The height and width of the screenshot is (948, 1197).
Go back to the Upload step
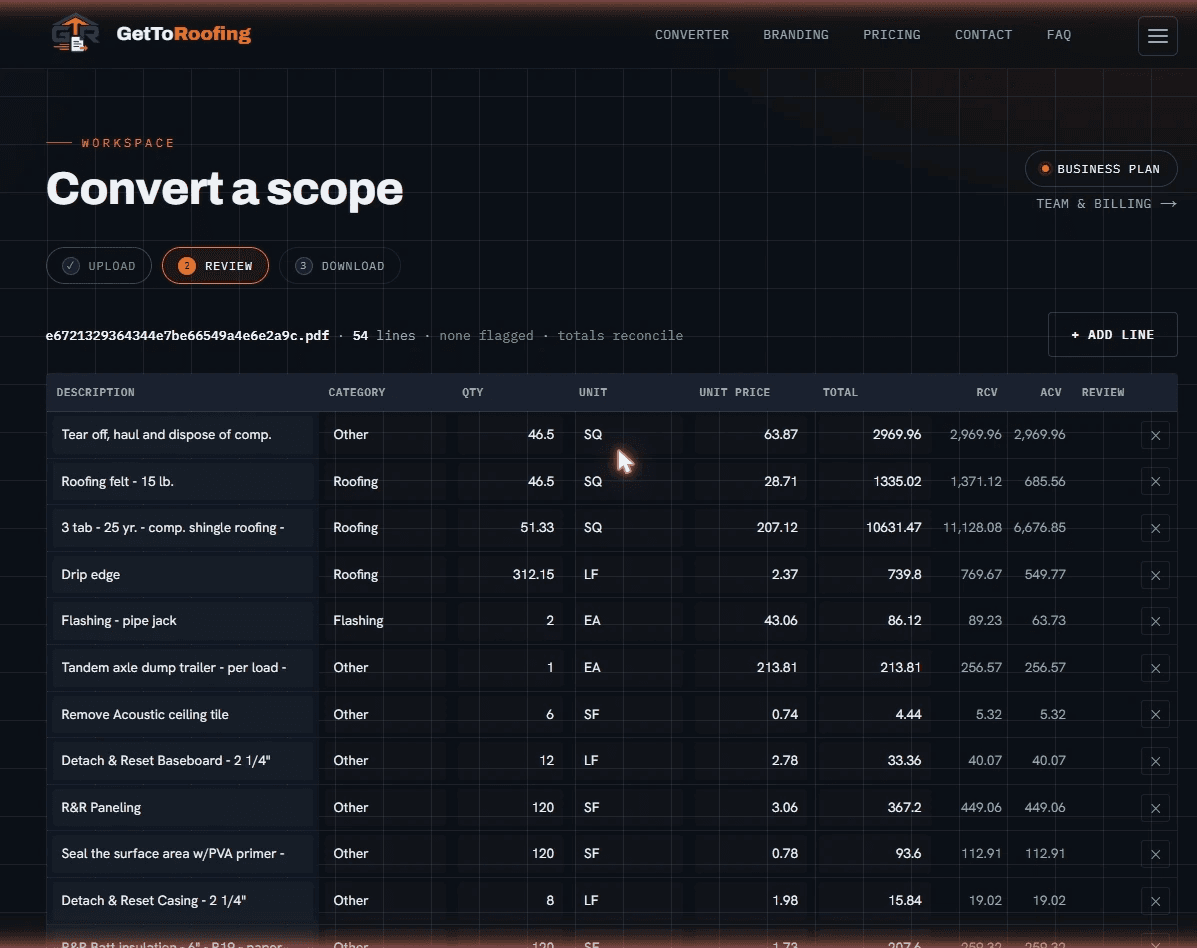click(99, 266)
